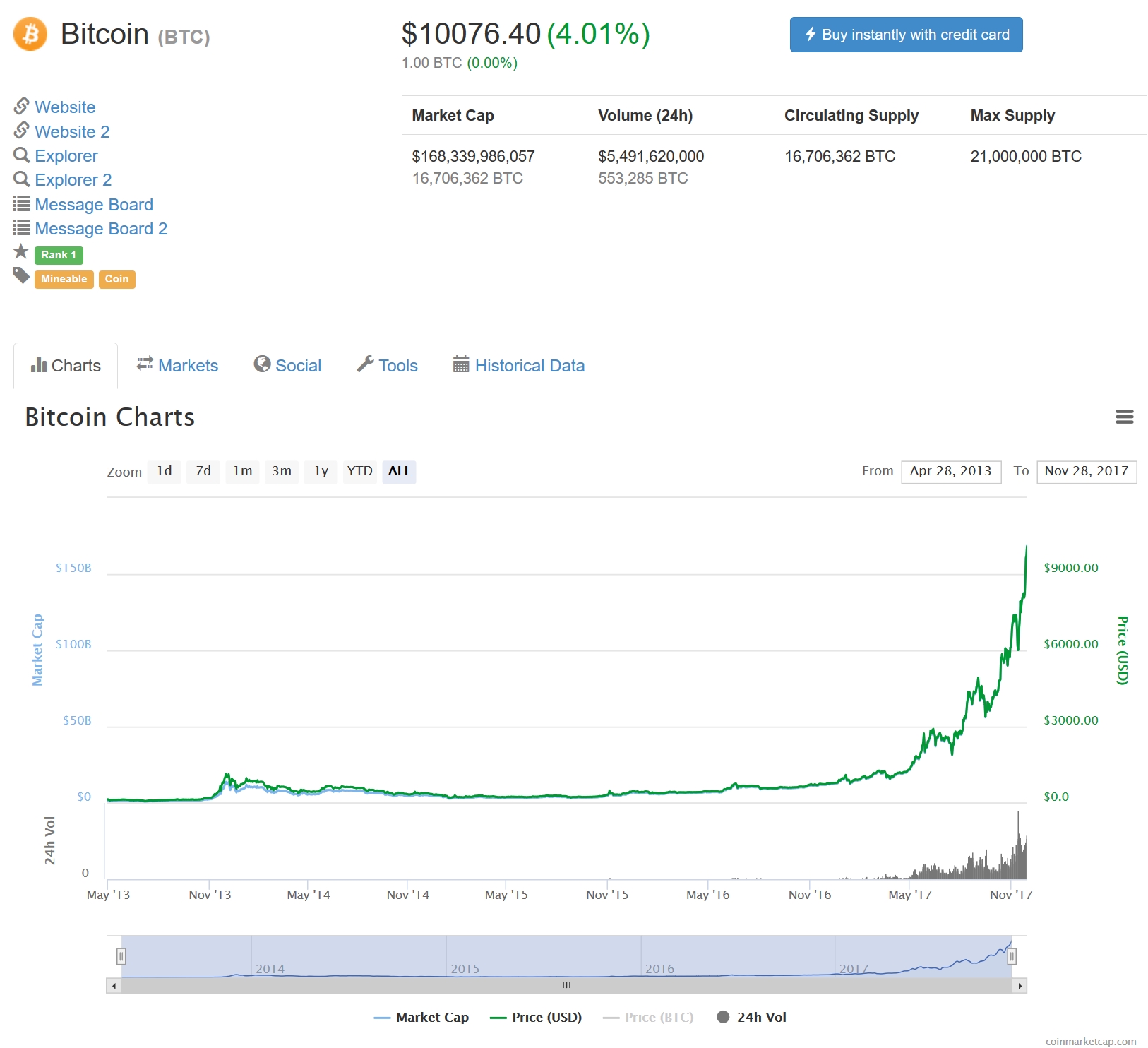The width and height of the screenshot is (1148, 1048).
Task: Click navigator right scroll arrow
Action: 1020,986
